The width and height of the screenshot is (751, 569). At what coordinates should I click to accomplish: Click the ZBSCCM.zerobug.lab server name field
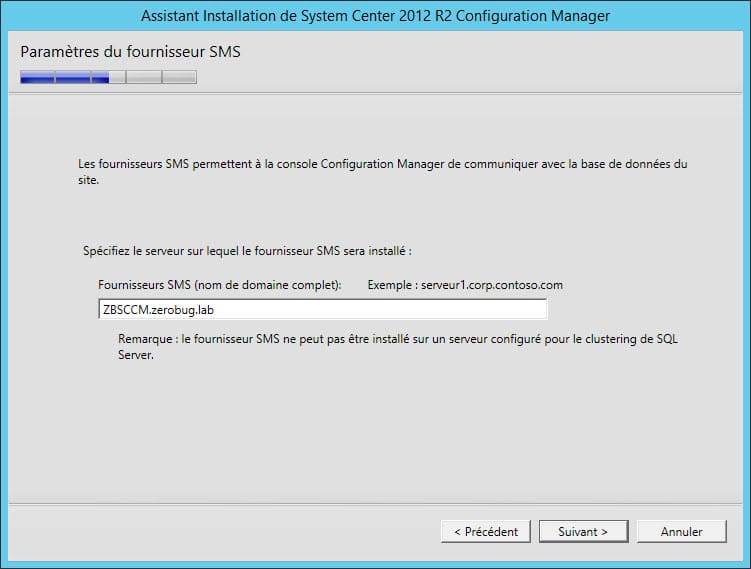pyautogui.click(x=322, y=309)
